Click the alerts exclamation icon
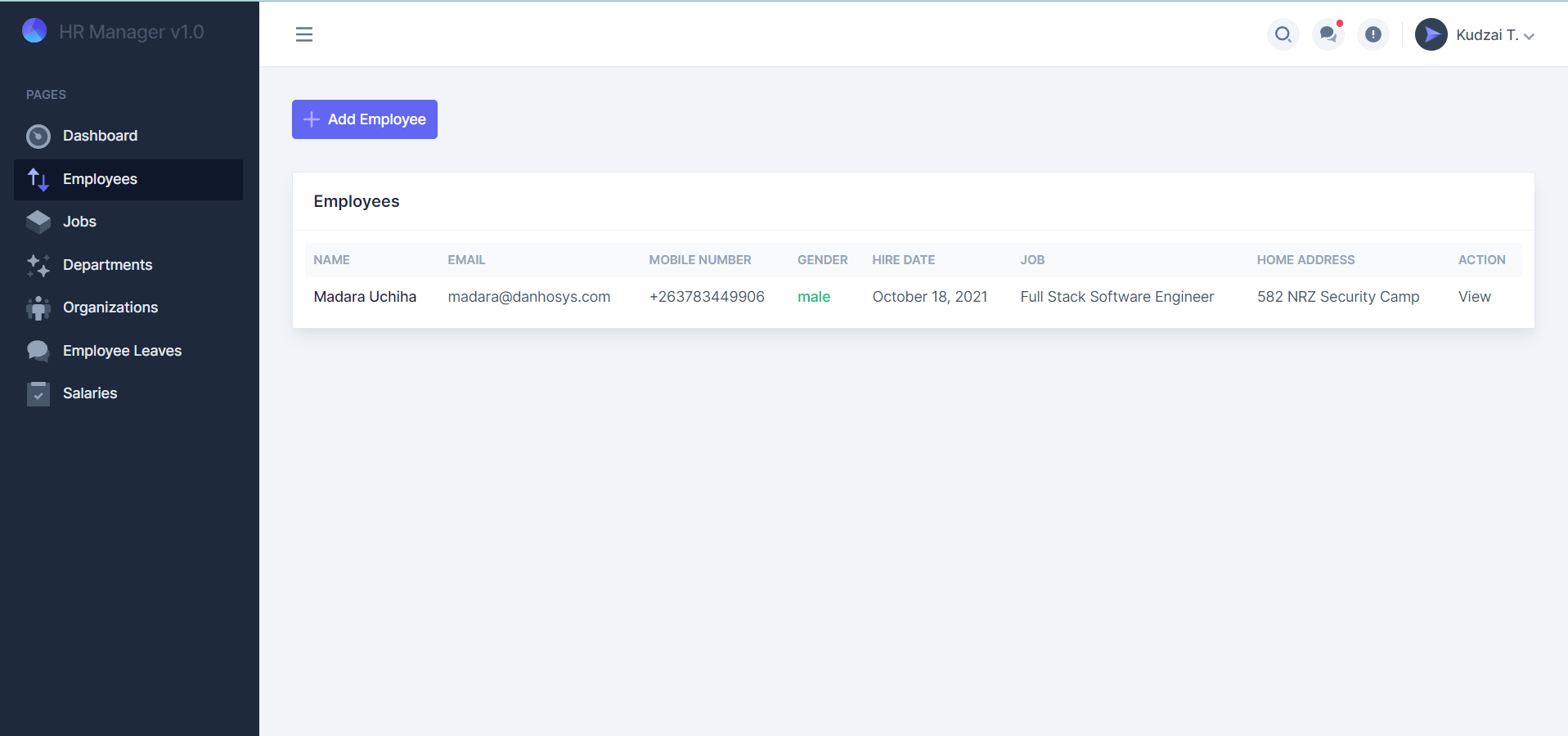Viewport: 1568px width, 736px height. 1373,34
